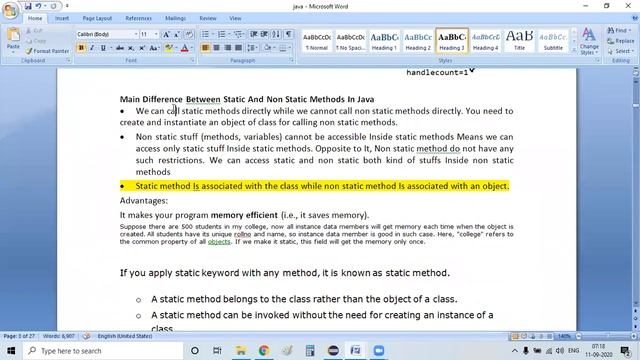Toggle Bold formatting
The image size is (640, 360).
click(81, 48)
